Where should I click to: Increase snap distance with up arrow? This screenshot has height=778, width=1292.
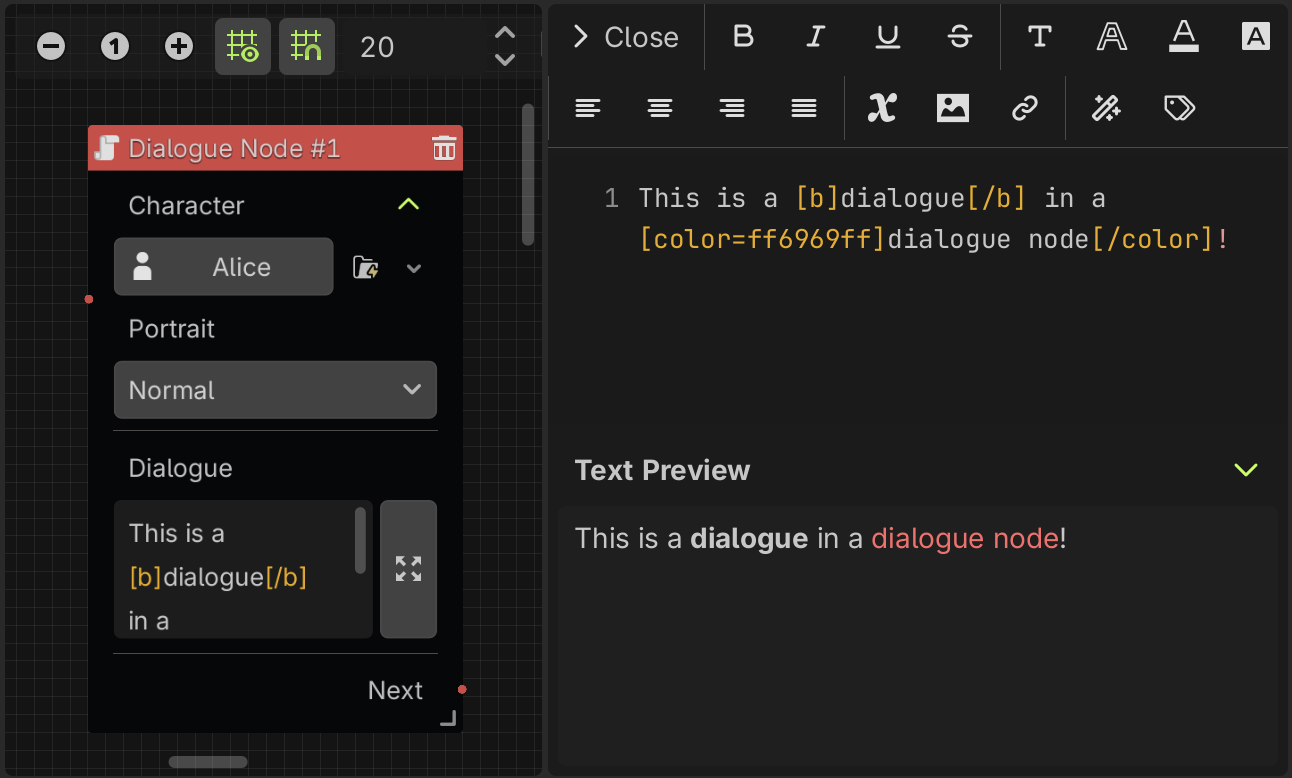tap(505, 34)
